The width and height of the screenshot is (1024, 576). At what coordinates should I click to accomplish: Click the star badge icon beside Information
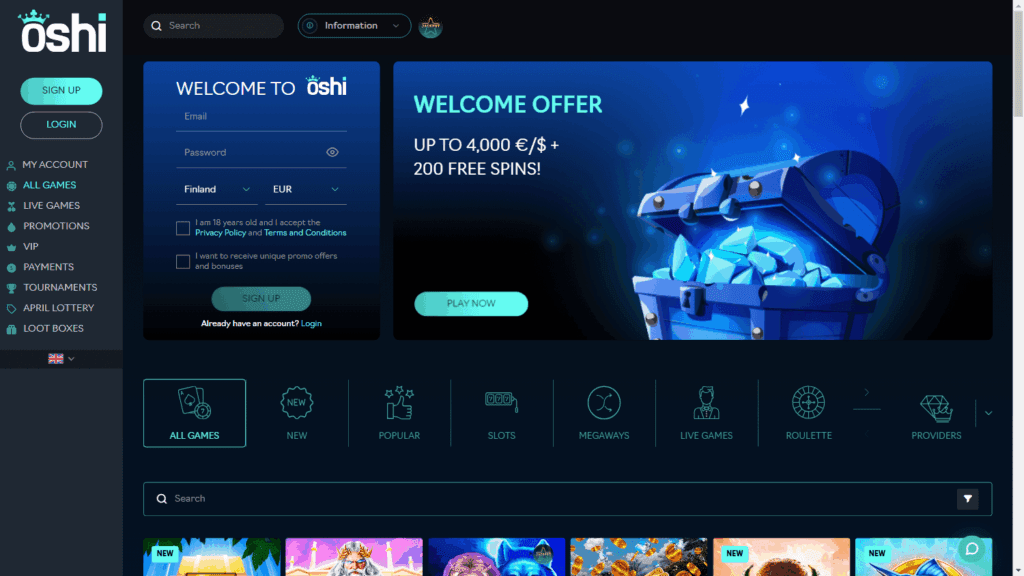pyautogui.click(x=430, y=26)
